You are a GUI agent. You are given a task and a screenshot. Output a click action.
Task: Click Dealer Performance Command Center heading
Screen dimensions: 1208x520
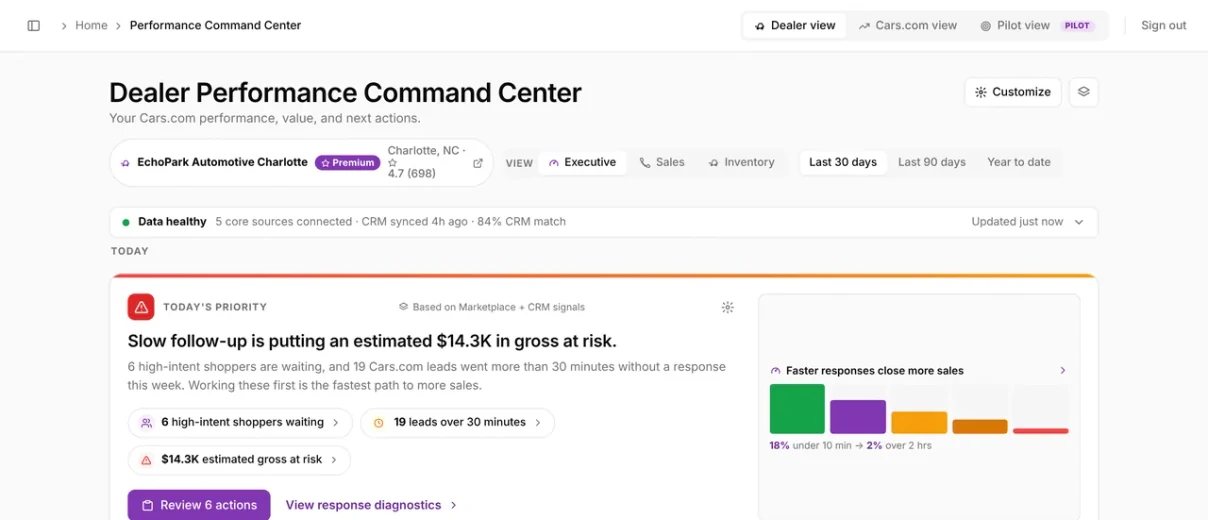(x=345, y=93)
